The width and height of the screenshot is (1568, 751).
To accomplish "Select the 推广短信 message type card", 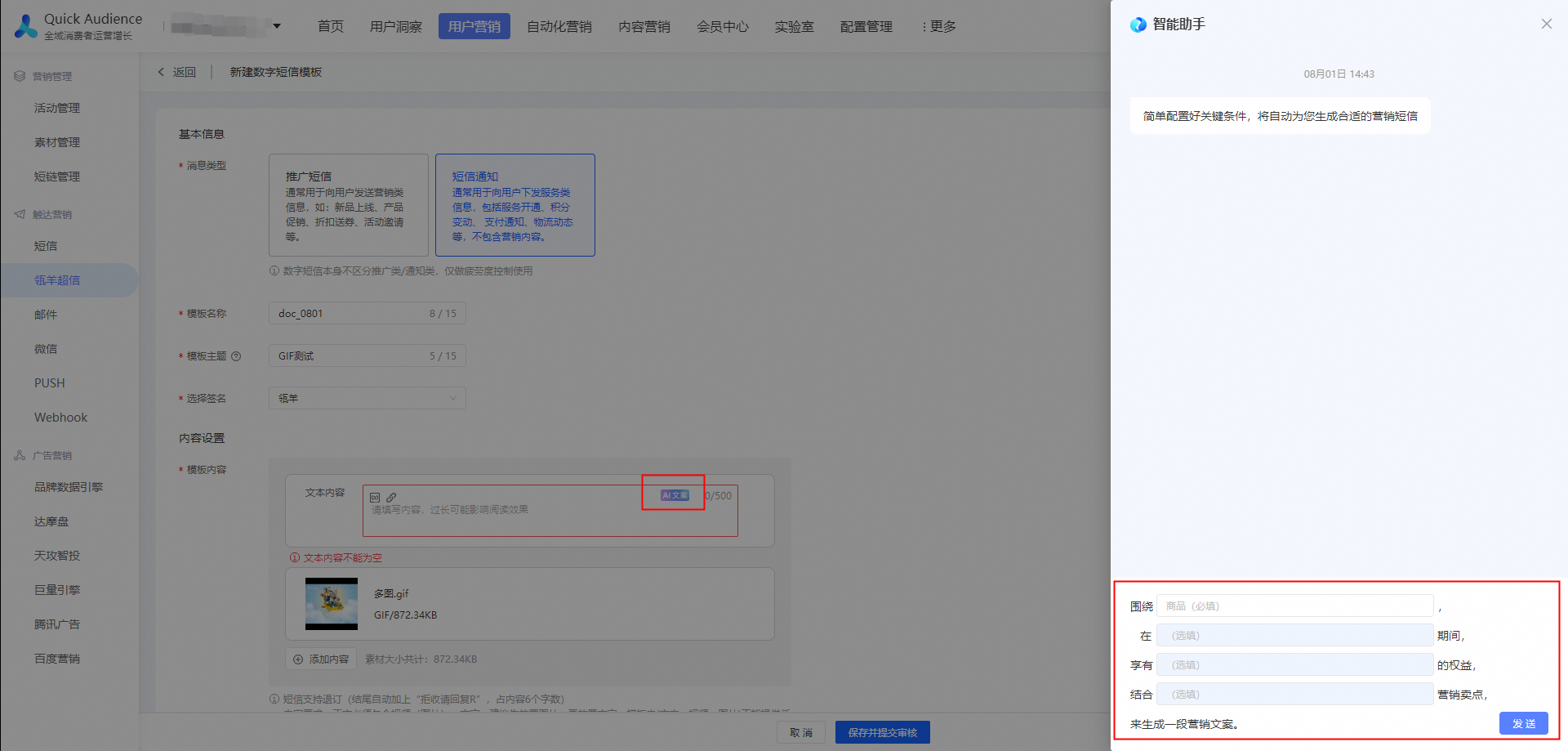I will tap(349, 205).
